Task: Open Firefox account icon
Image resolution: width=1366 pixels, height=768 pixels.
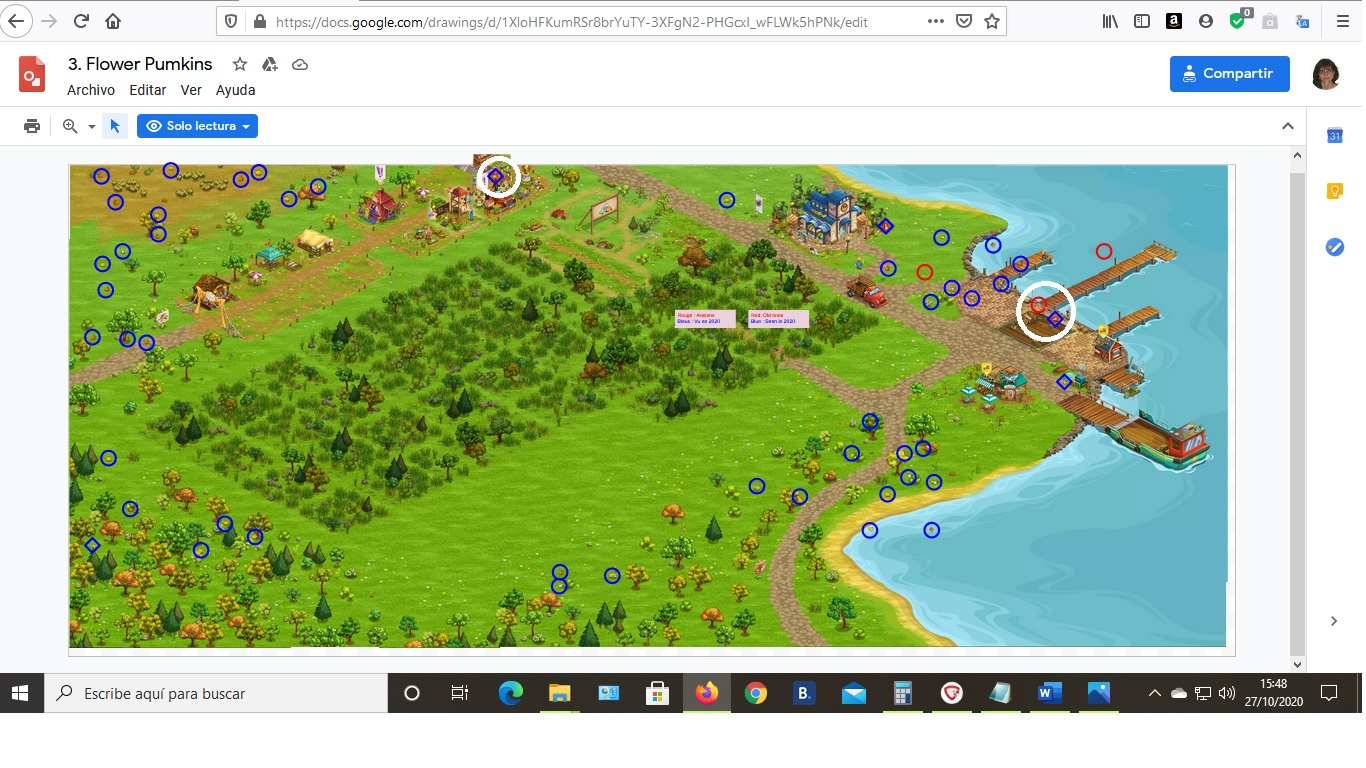Action: tap(1206, 21)
